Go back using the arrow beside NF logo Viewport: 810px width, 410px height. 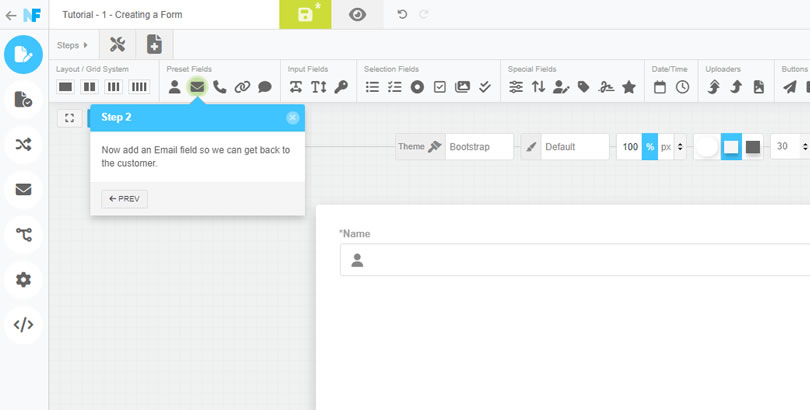click(11, 15)
